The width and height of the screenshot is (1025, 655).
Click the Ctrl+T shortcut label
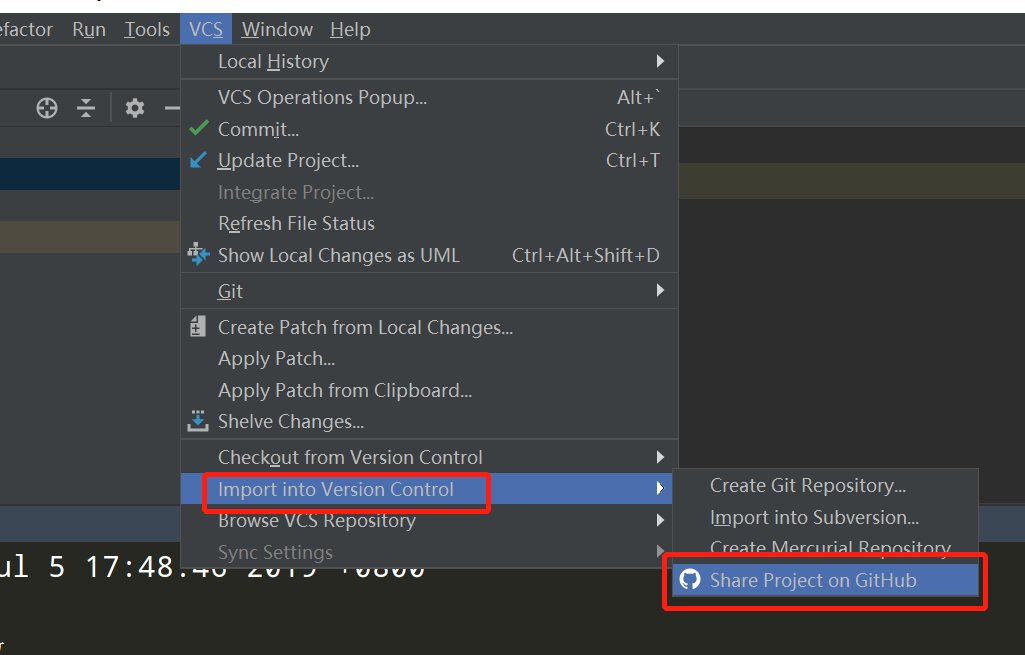pyautogui.click(x=632, y=160)
